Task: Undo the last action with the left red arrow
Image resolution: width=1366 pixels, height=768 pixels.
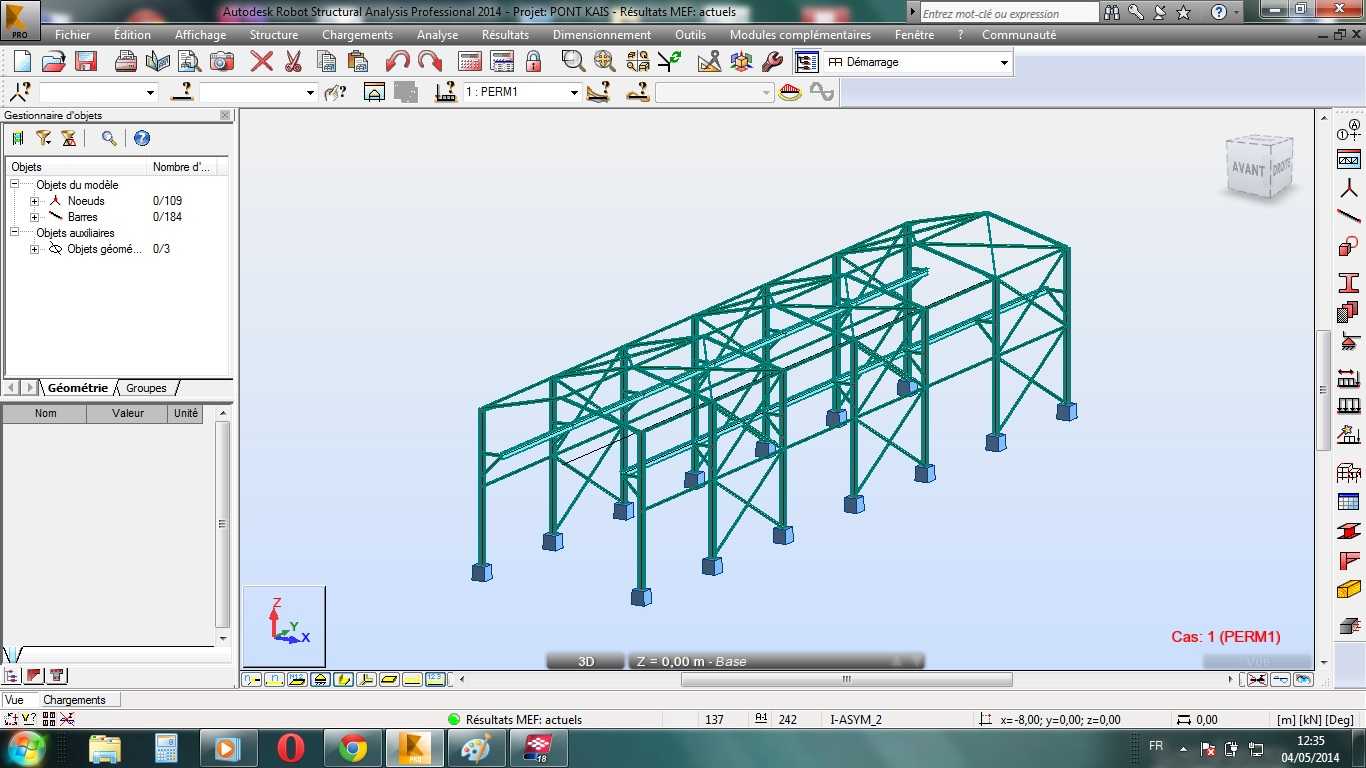Action: (398, 61)
